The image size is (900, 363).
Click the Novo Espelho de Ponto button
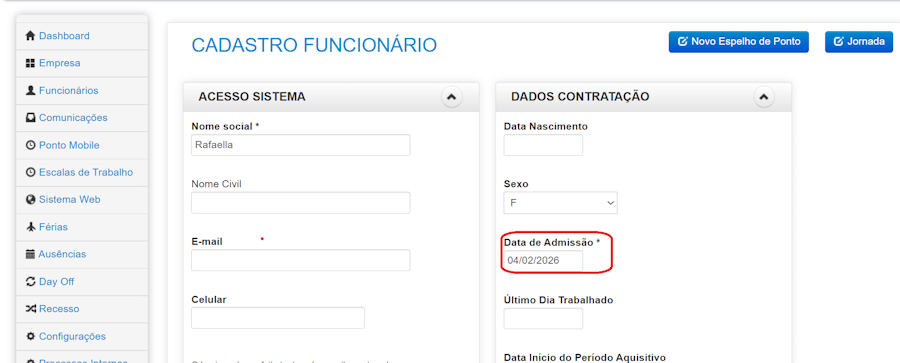(x=739, y=42)
